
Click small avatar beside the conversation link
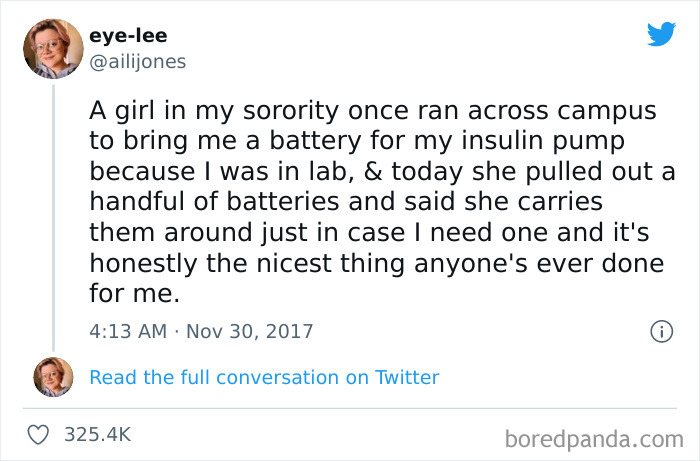(x=54, y=377)
